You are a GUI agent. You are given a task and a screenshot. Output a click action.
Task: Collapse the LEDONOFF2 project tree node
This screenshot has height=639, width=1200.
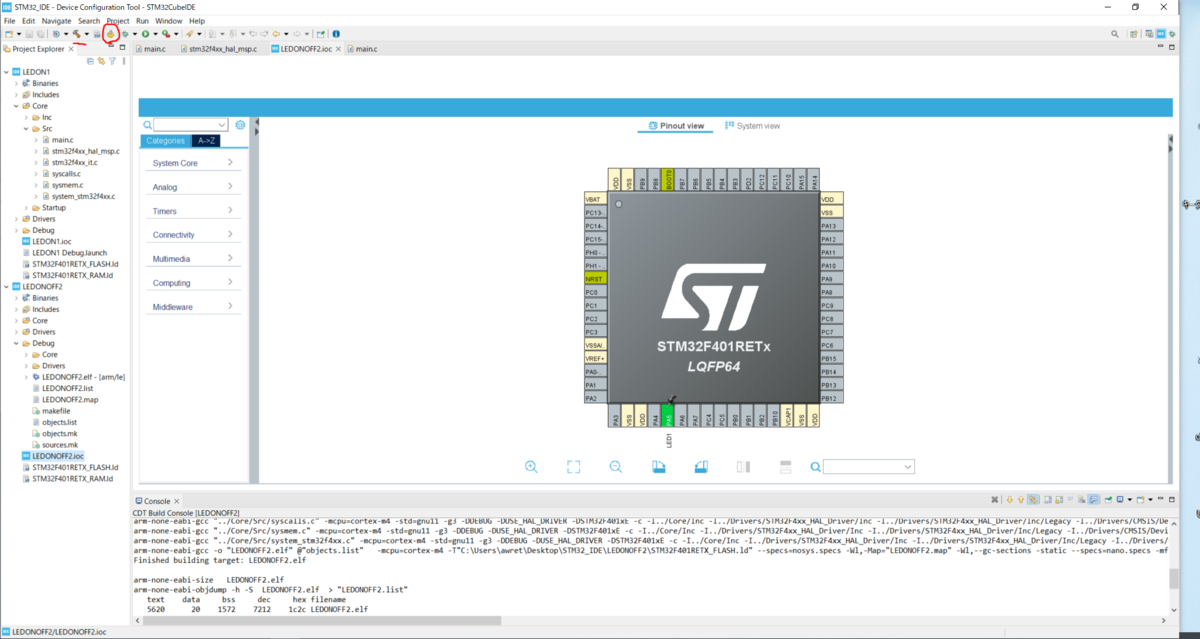[5, 286]
